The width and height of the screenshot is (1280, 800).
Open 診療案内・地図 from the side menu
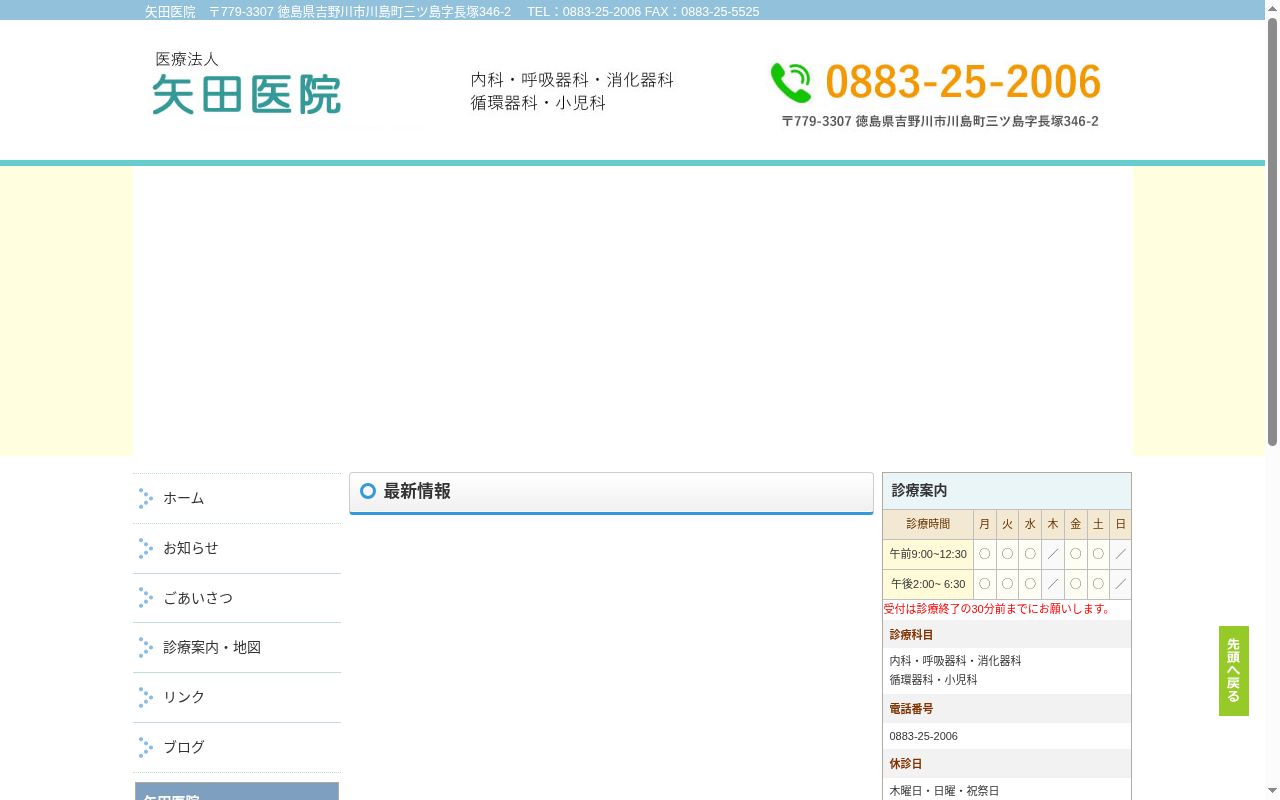click(x=237, y=648)
